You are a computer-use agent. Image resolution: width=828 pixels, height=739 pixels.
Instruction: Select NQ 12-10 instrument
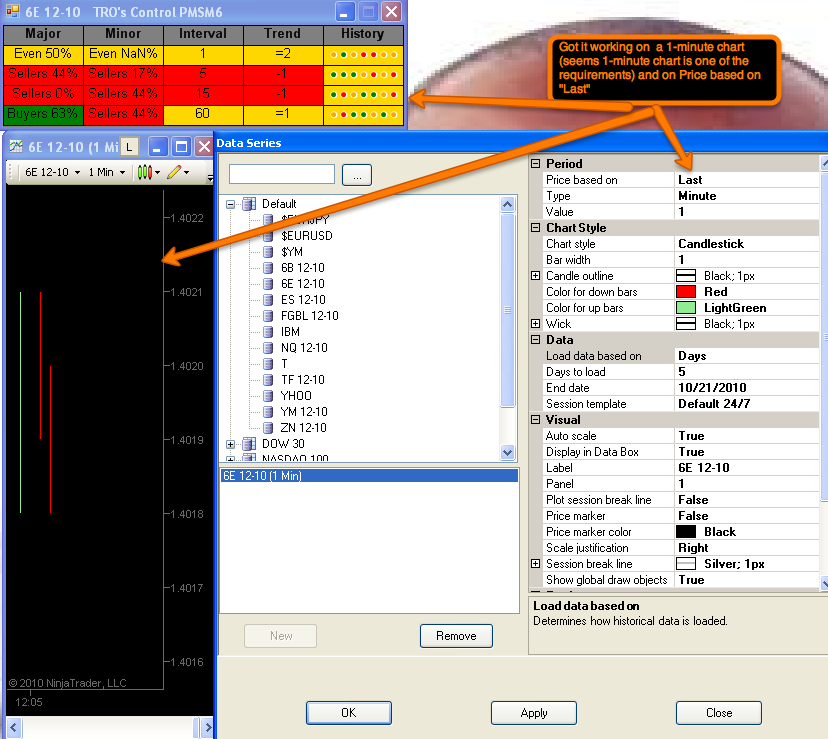coord(304,348)
